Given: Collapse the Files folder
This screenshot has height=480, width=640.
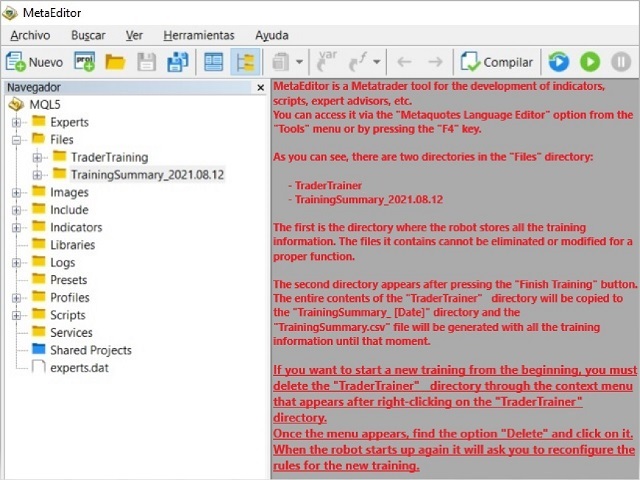Looking at the screenshot, I should tap(16, 140).
